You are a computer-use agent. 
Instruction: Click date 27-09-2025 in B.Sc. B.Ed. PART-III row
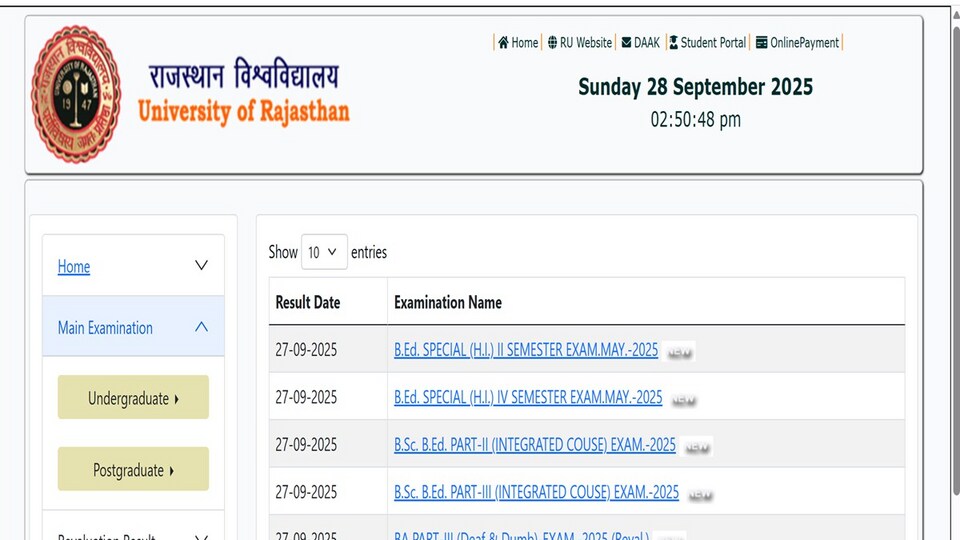click(306, 492)
